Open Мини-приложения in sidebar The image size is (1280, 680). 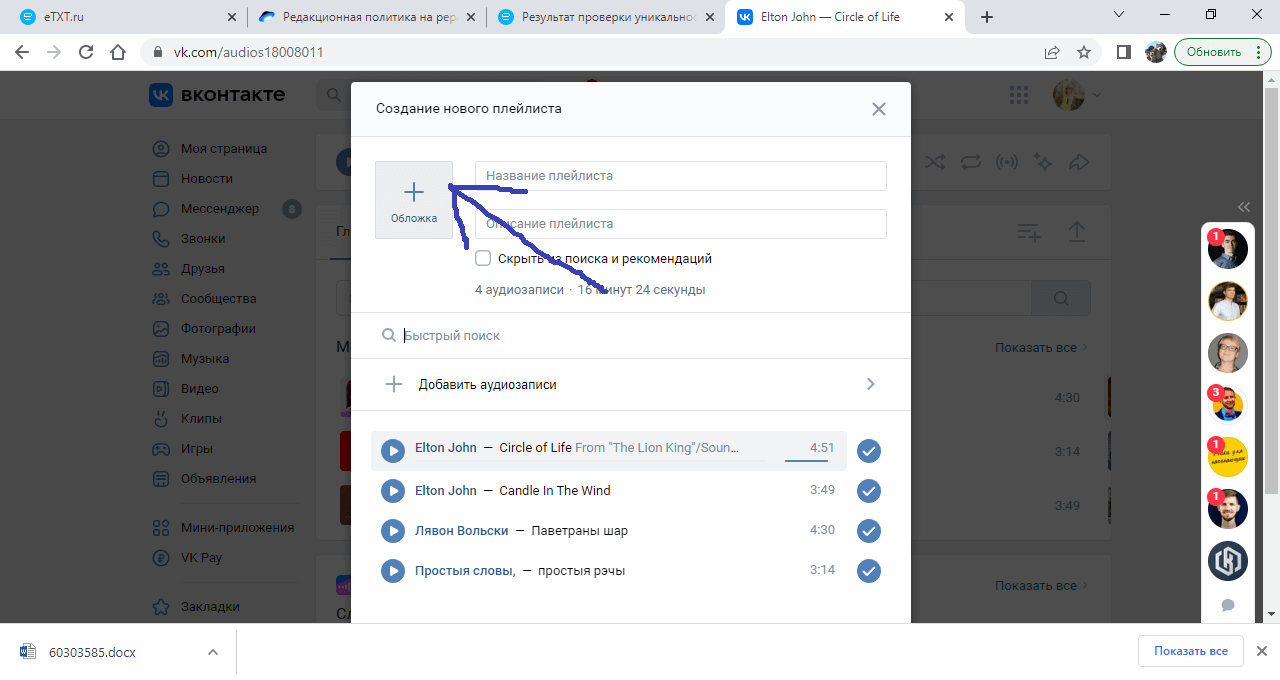tap(237, 528)
